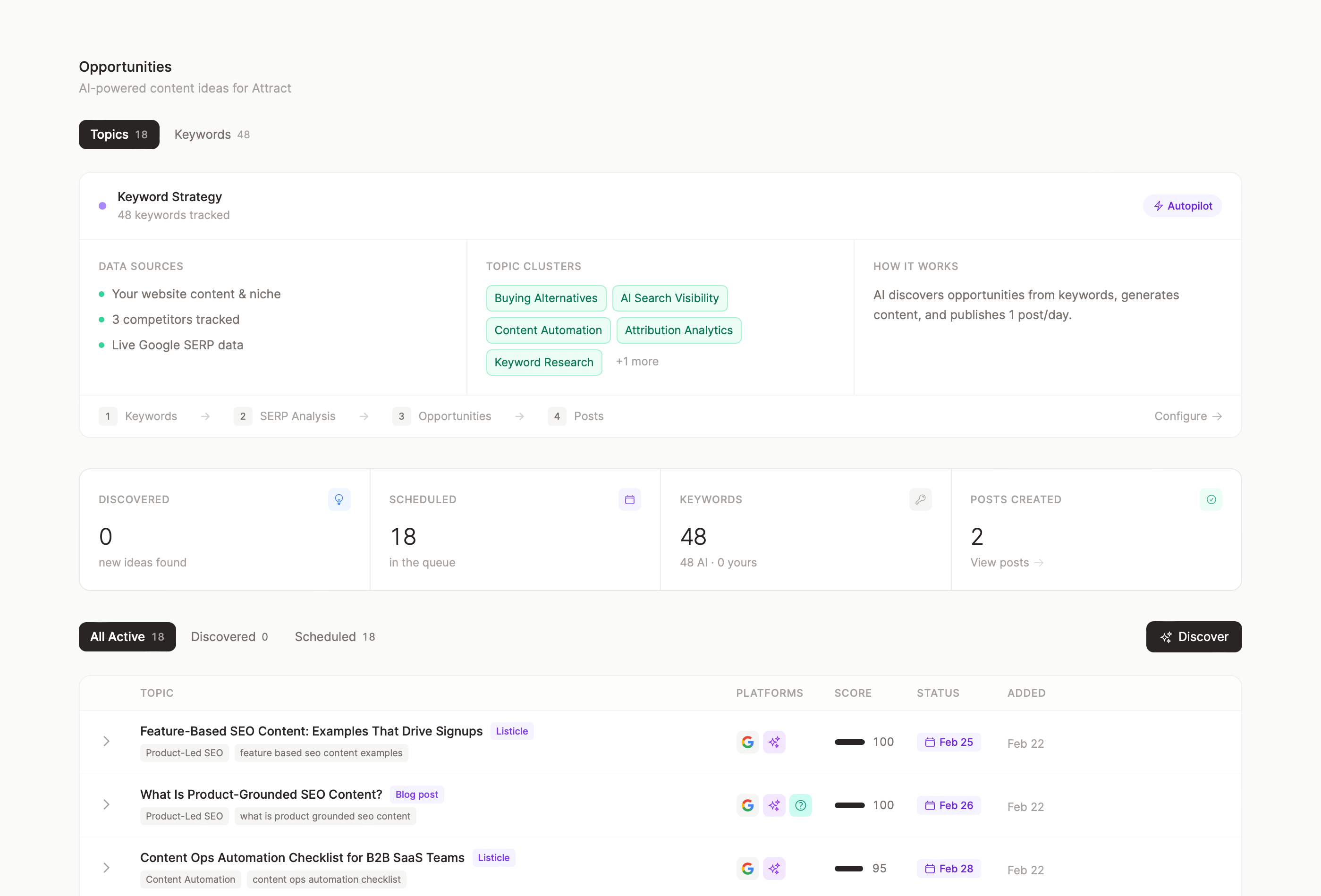This screenshot has width=1321, height=896.
Task: Click step 4 Posts in the pipeline
Action: click(x=576, y=416)
